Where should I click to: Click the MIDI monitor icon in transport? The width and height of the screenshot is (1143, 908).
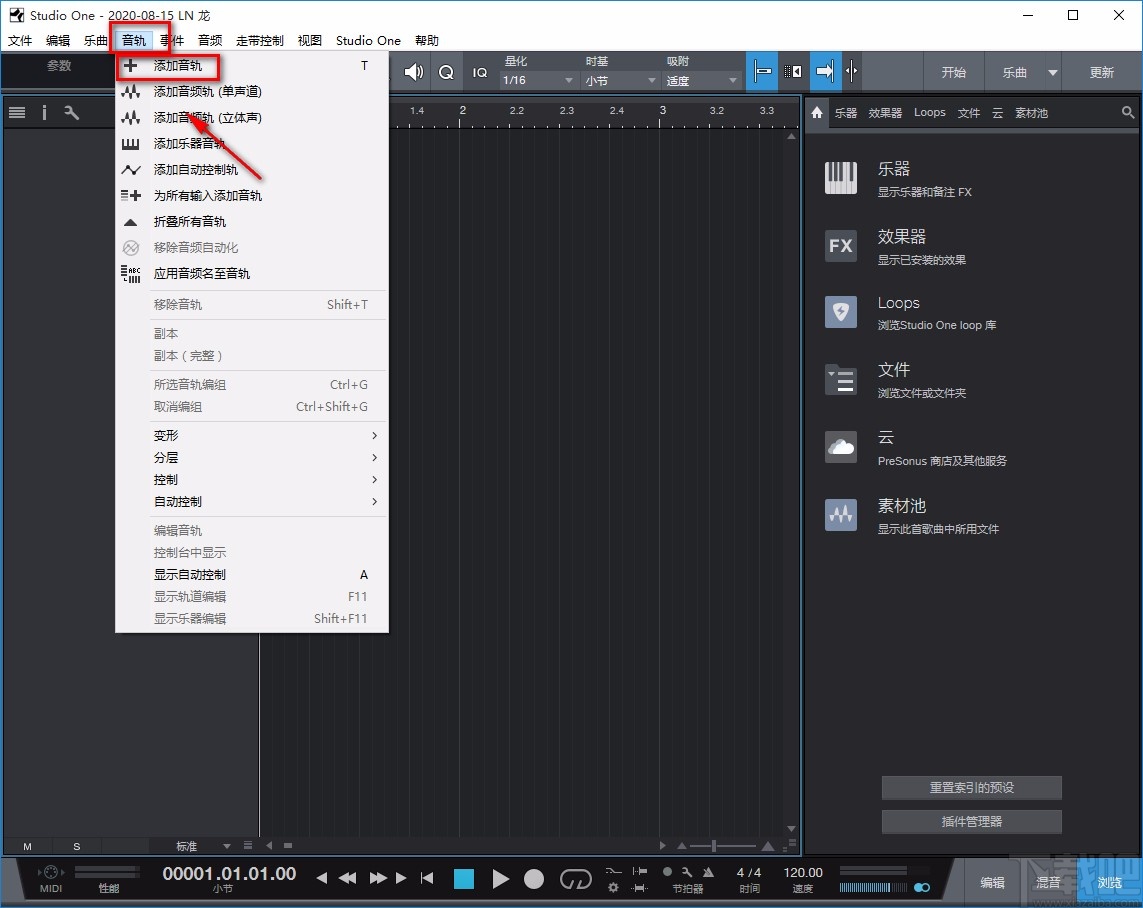51,872
